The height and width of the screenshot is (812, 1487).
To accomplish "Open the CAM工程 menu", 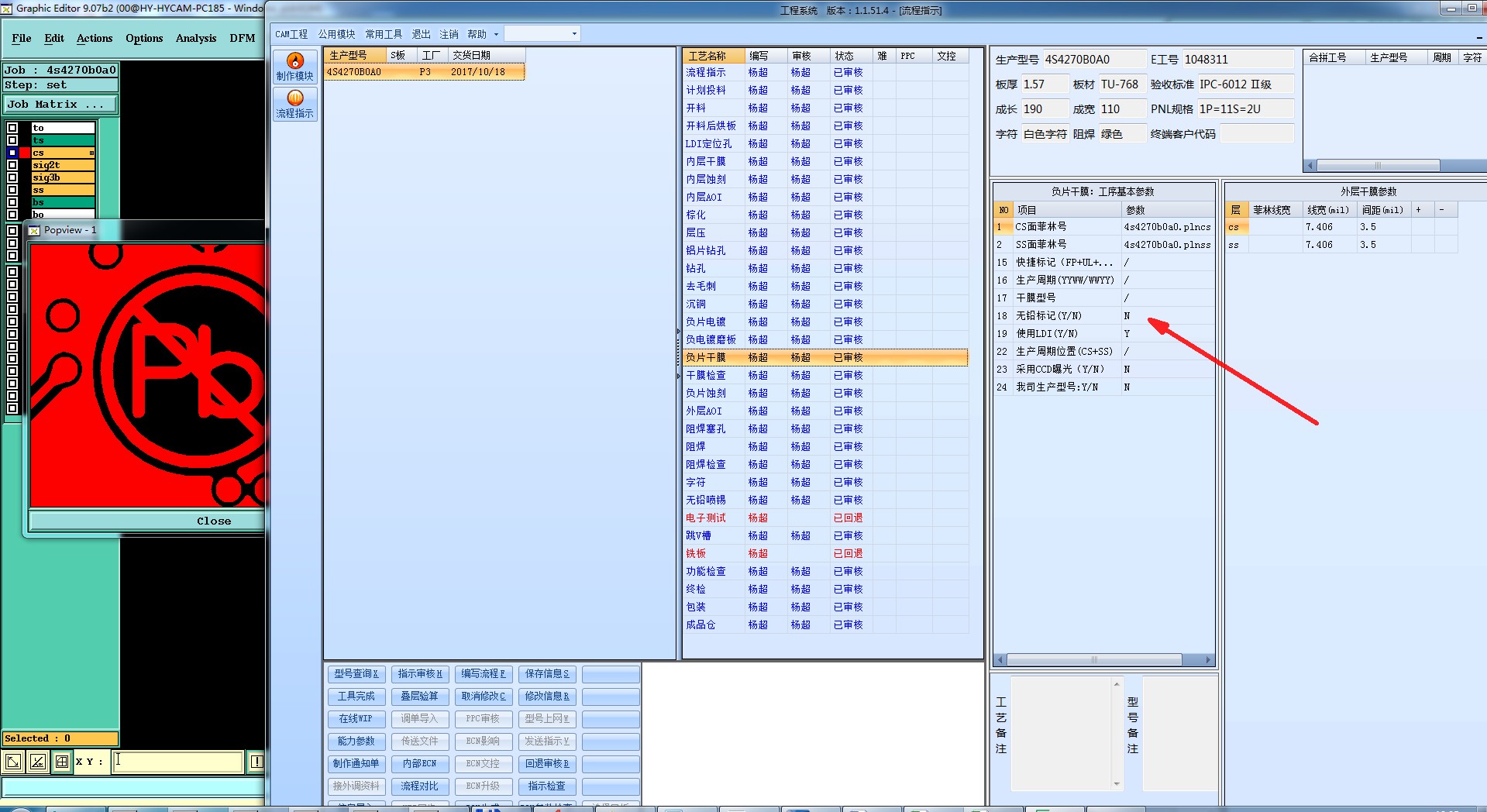I will coord(291,34).
